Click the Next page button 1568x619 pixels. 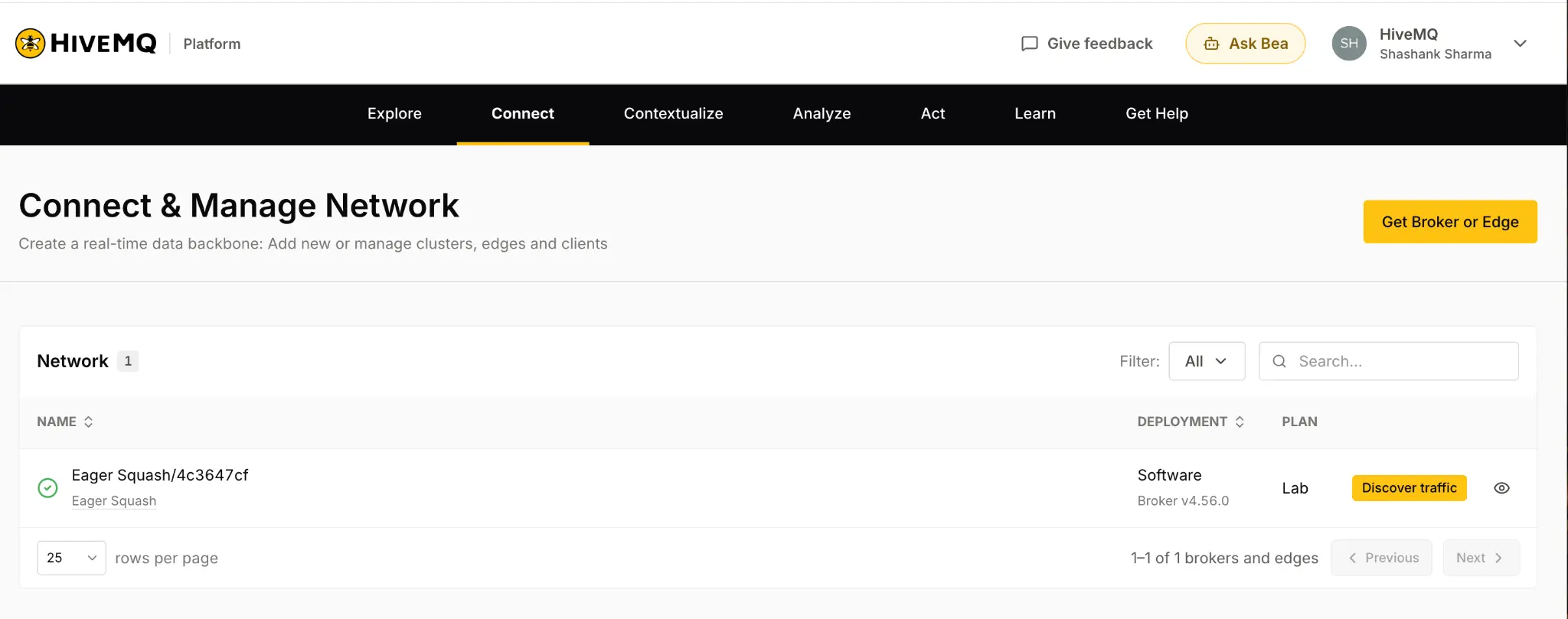click(1481, 558)
